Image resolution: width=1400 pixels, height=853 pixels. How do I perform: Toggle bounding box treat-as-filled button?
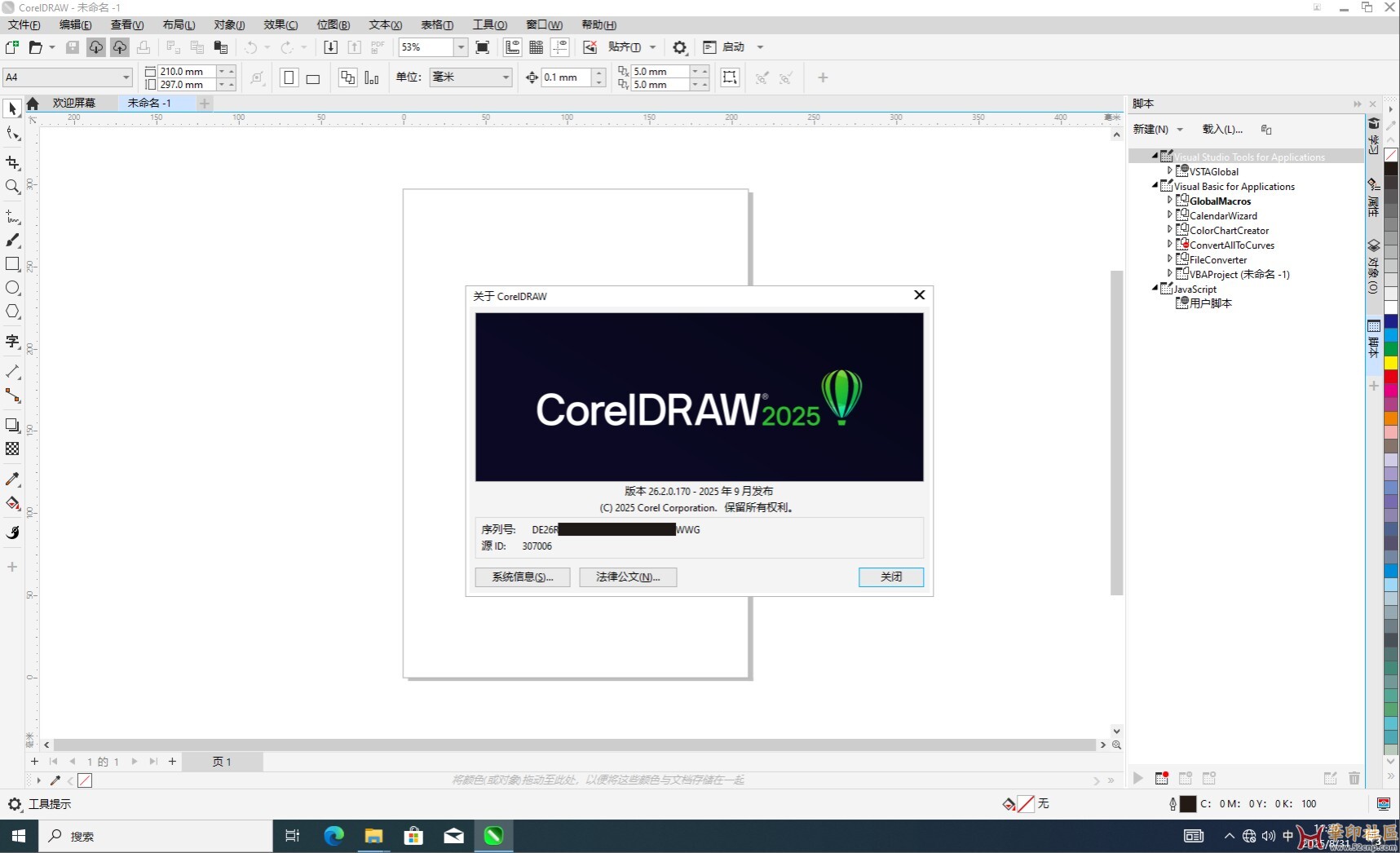[730, 77]
